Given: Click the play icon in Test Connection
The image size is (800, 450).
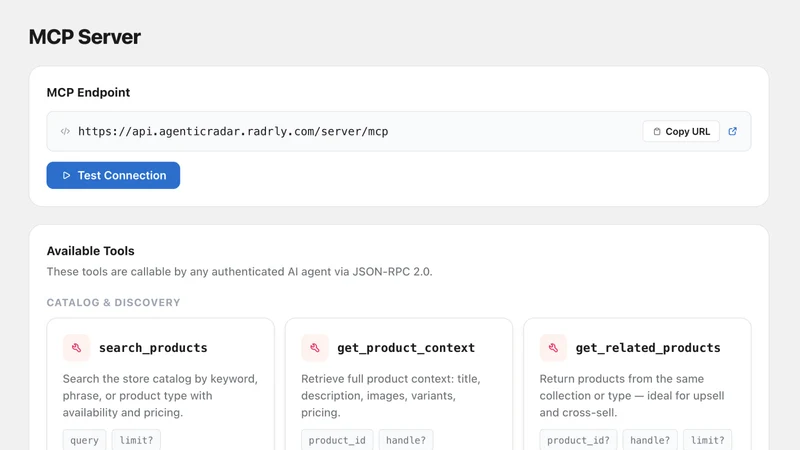Looking at the screenshot, I should click(x=66, y=176).
